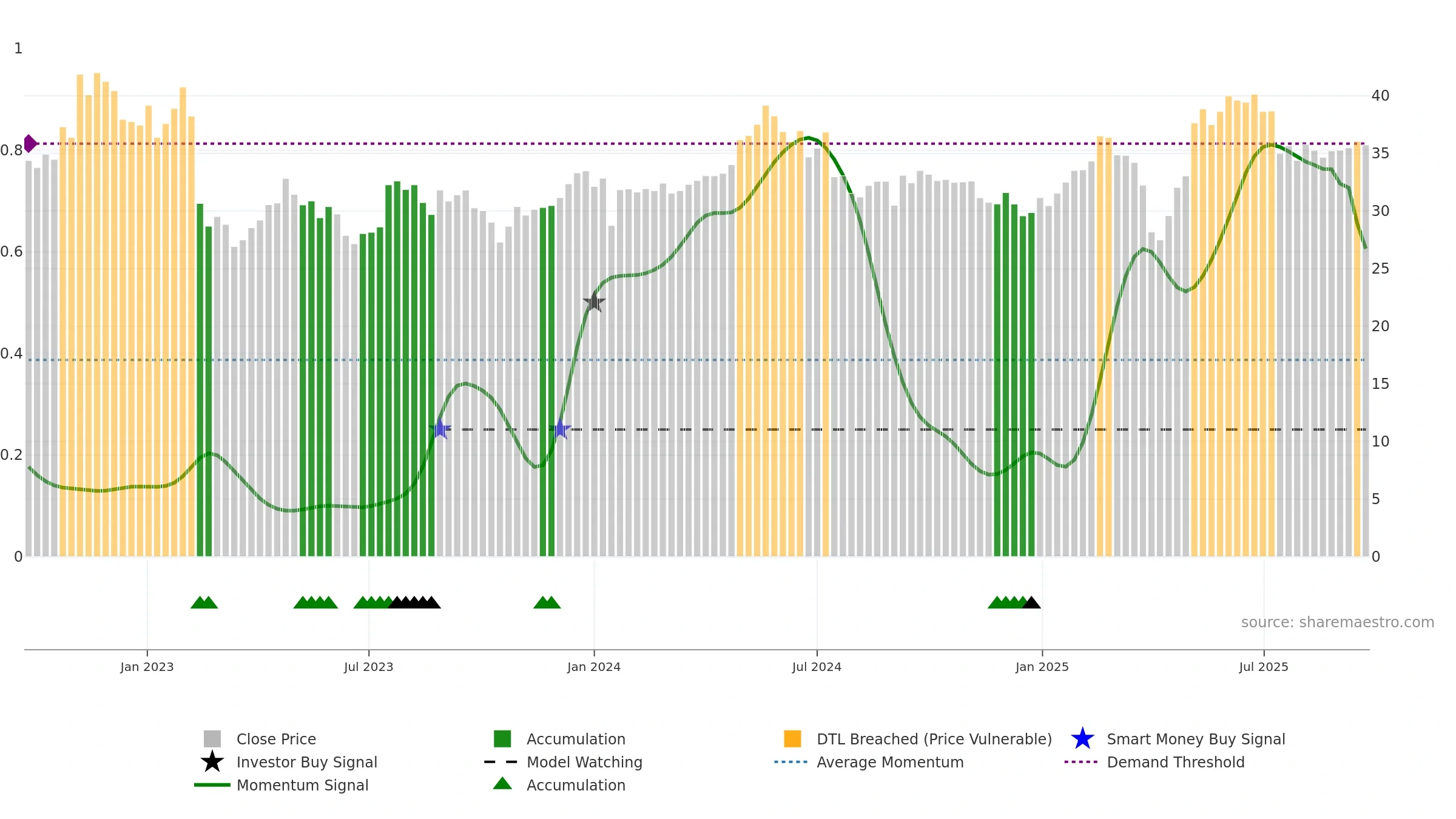This screenshot has height=819, width=1456.
Task: Click the green triangle cluster before Jul 2023
Action: pos(315,602)
